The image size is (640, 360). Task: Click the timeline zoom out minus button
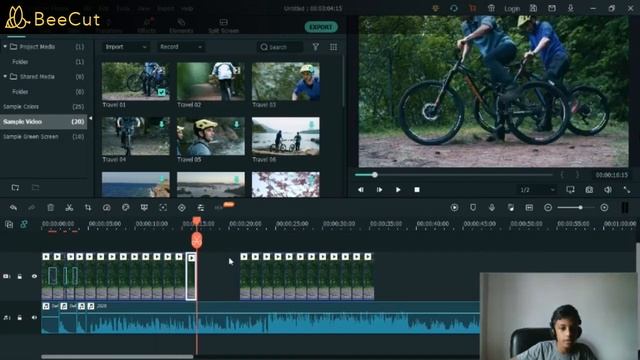click(548, 208)
